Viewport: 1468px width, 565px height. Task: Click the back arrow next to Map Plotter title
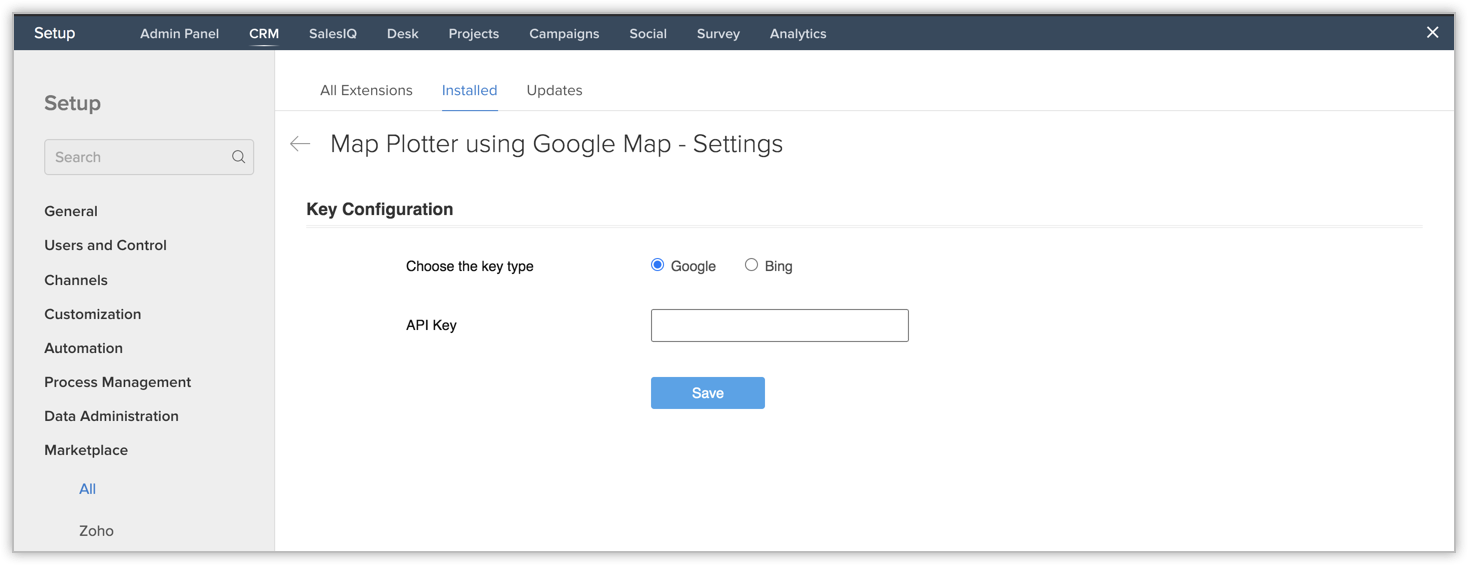point(300,144)
